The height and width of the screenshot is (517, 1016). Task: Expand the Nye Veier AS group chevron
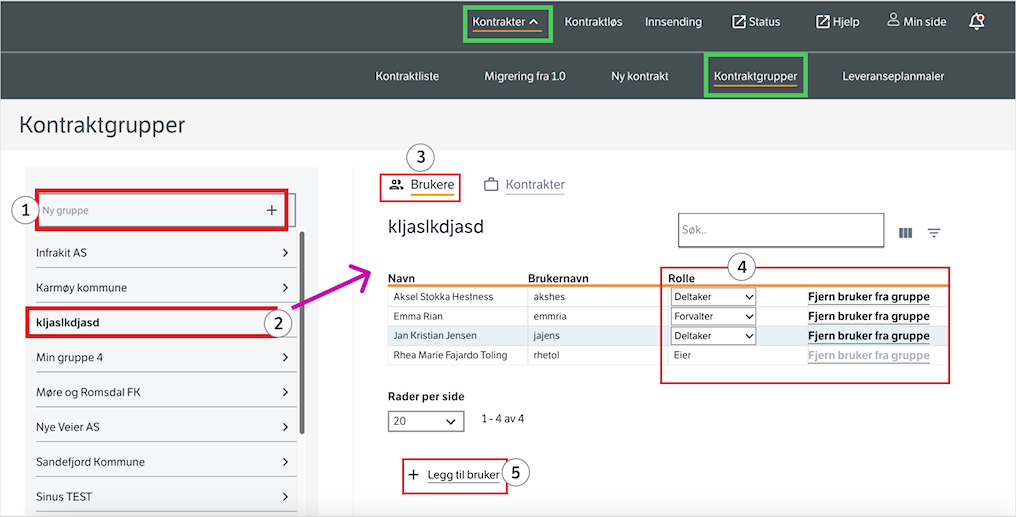coord(286,428)
